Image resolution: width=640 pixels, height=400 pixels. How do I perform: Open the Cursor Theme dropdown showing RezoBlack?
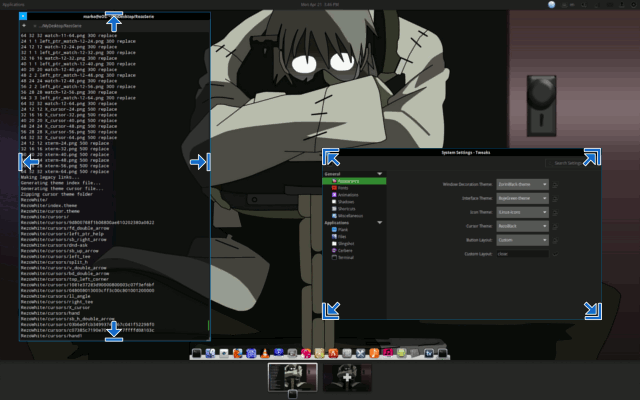522,226
